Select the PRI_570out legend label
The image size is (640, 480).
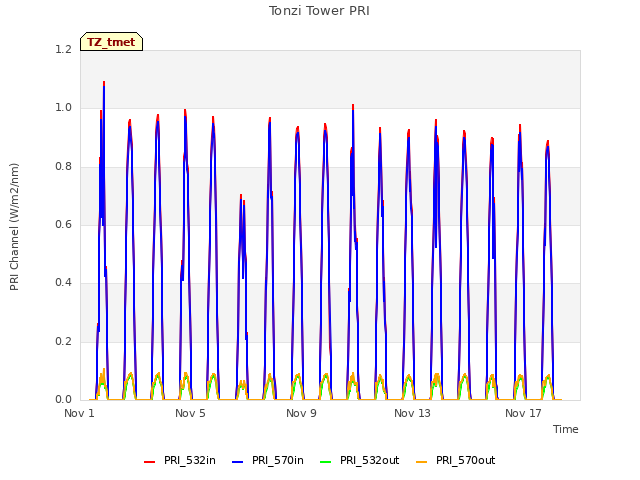[465, 460]
